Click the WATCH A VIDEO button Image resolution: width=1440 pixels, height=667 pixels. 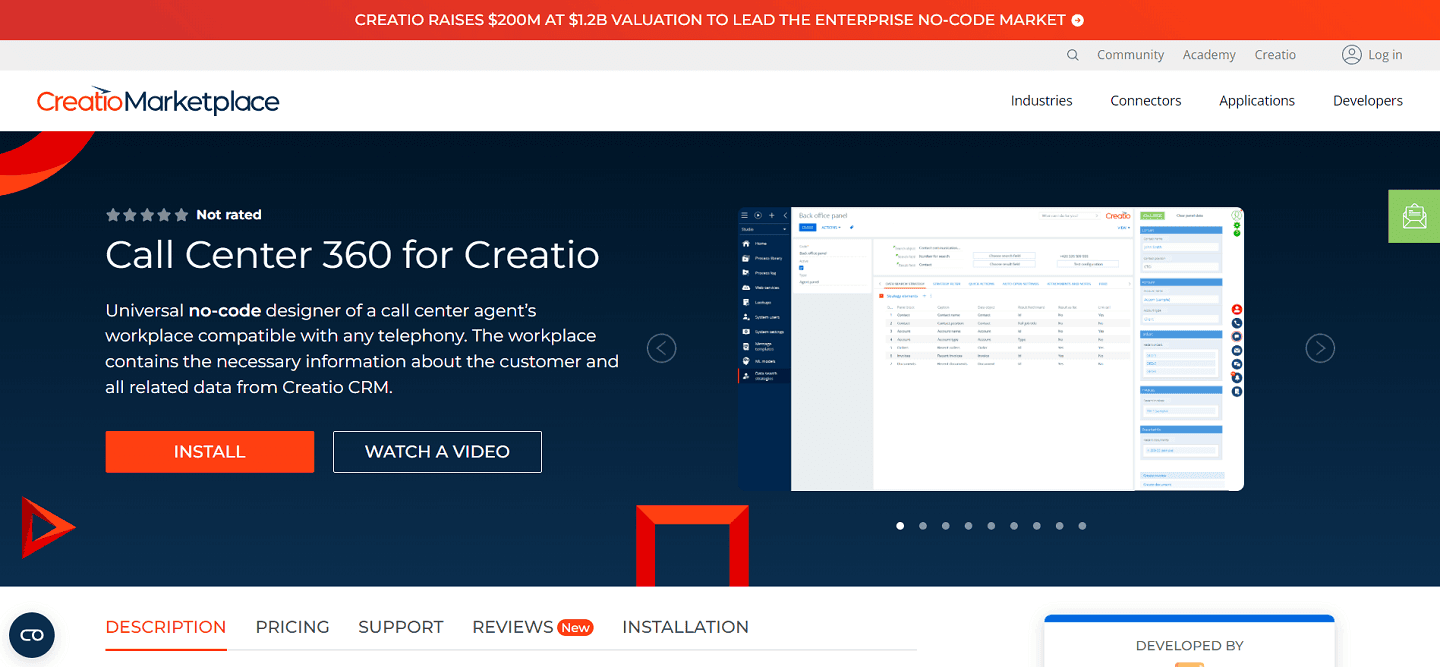pos(437,451)
